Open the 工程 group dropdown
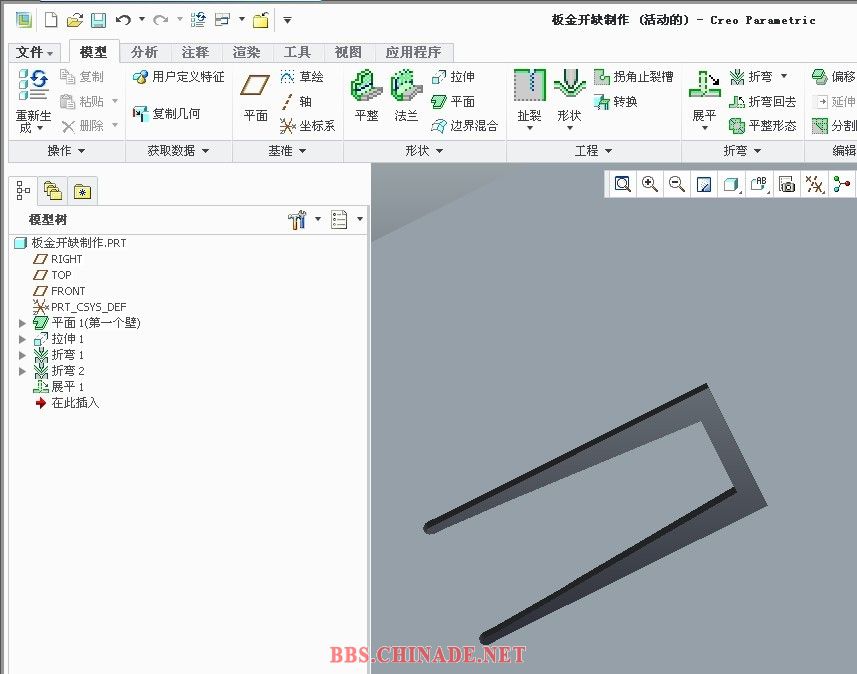Screen dimensions: 857x674 [593, 150]
